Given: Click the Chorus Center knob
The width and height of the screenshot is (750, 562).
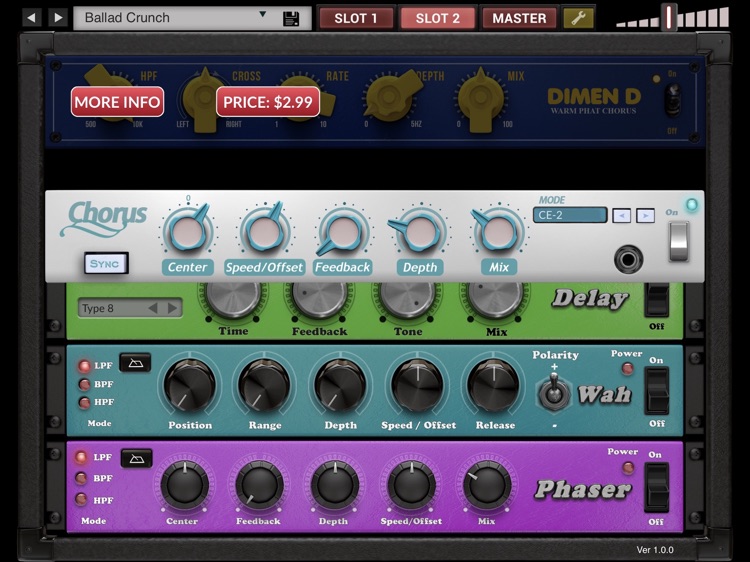Looking at the screenshot, I should click(x=187, y=231).
